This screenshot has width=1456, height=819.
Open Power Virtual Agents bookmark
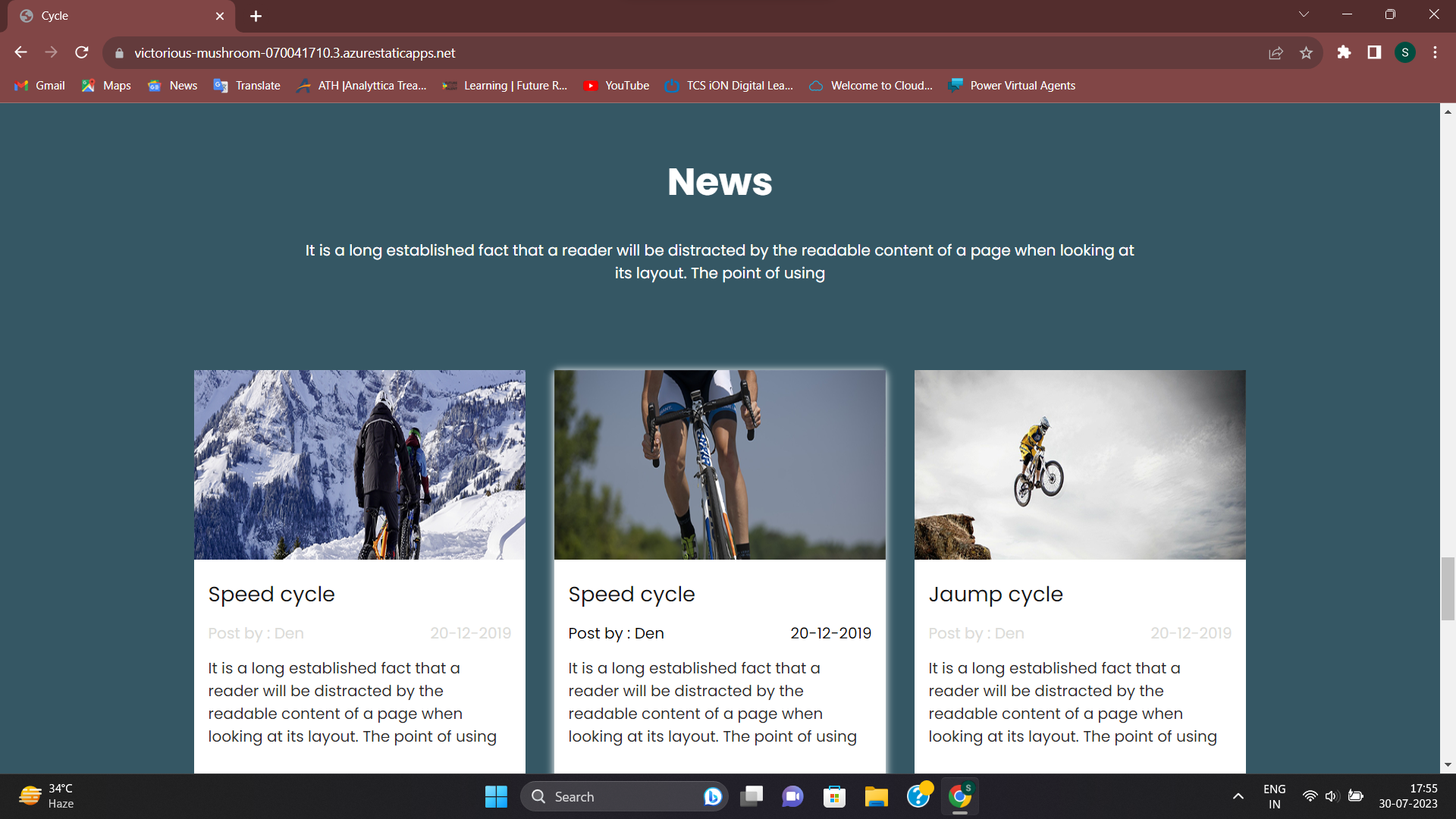coord(1012,86)
